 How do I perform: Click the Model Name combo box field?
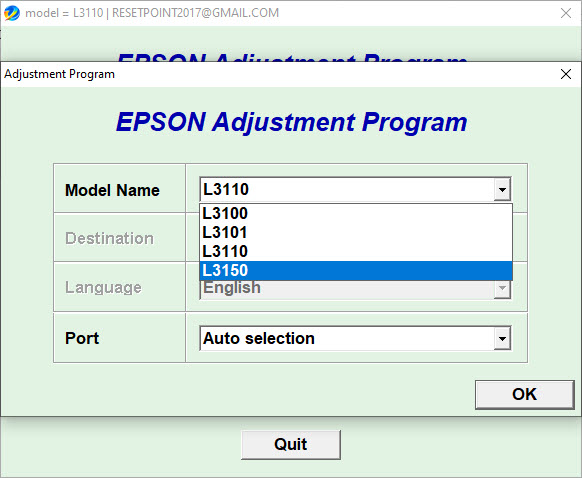click(355, 190)
